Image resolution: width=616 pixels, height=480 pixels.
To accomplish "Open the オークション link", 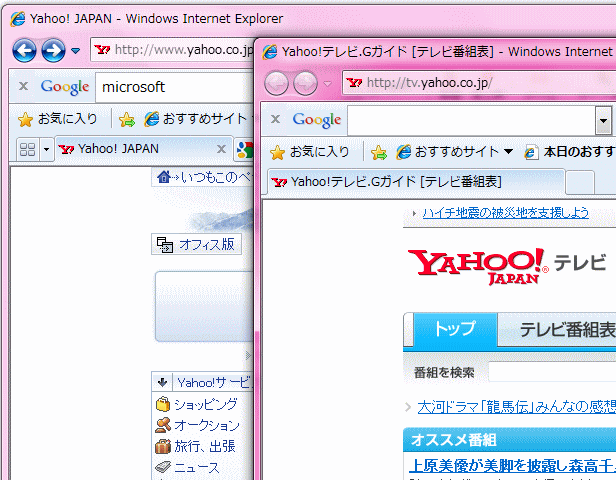I will pyautogui.click(x=207, y=425).
